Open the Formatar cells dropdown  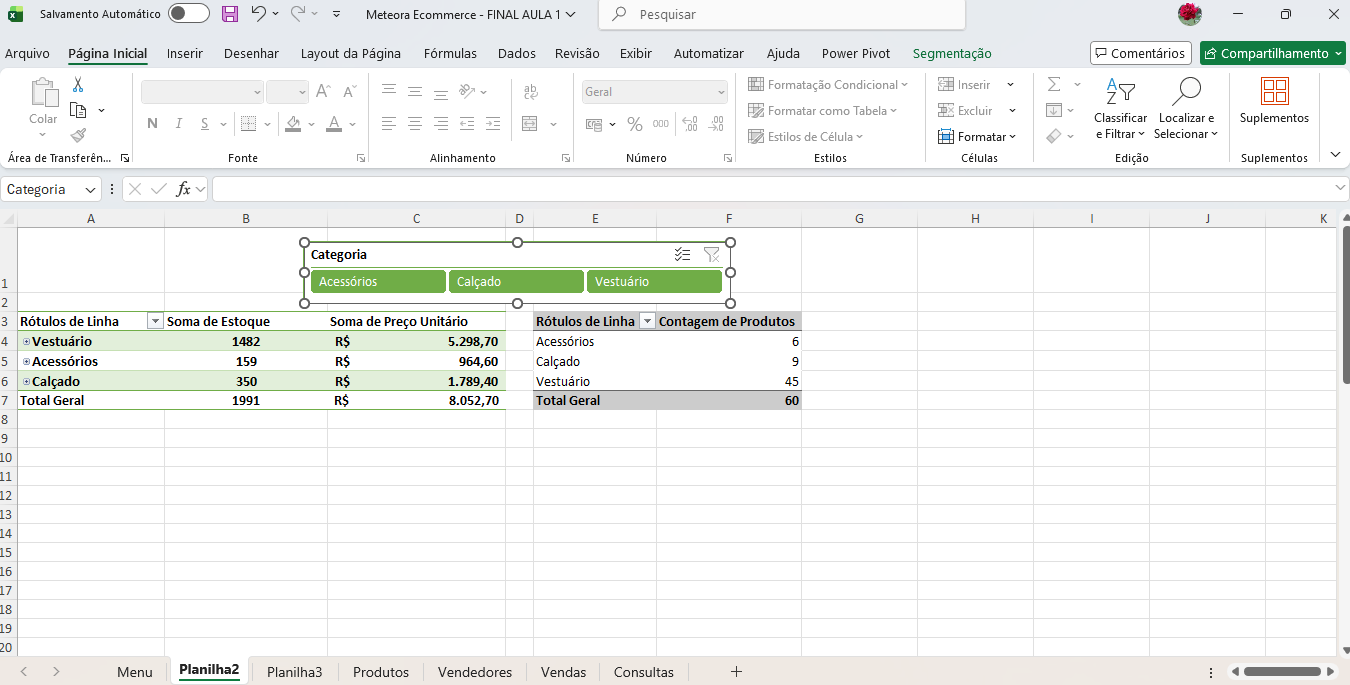[x=977, y=137]
